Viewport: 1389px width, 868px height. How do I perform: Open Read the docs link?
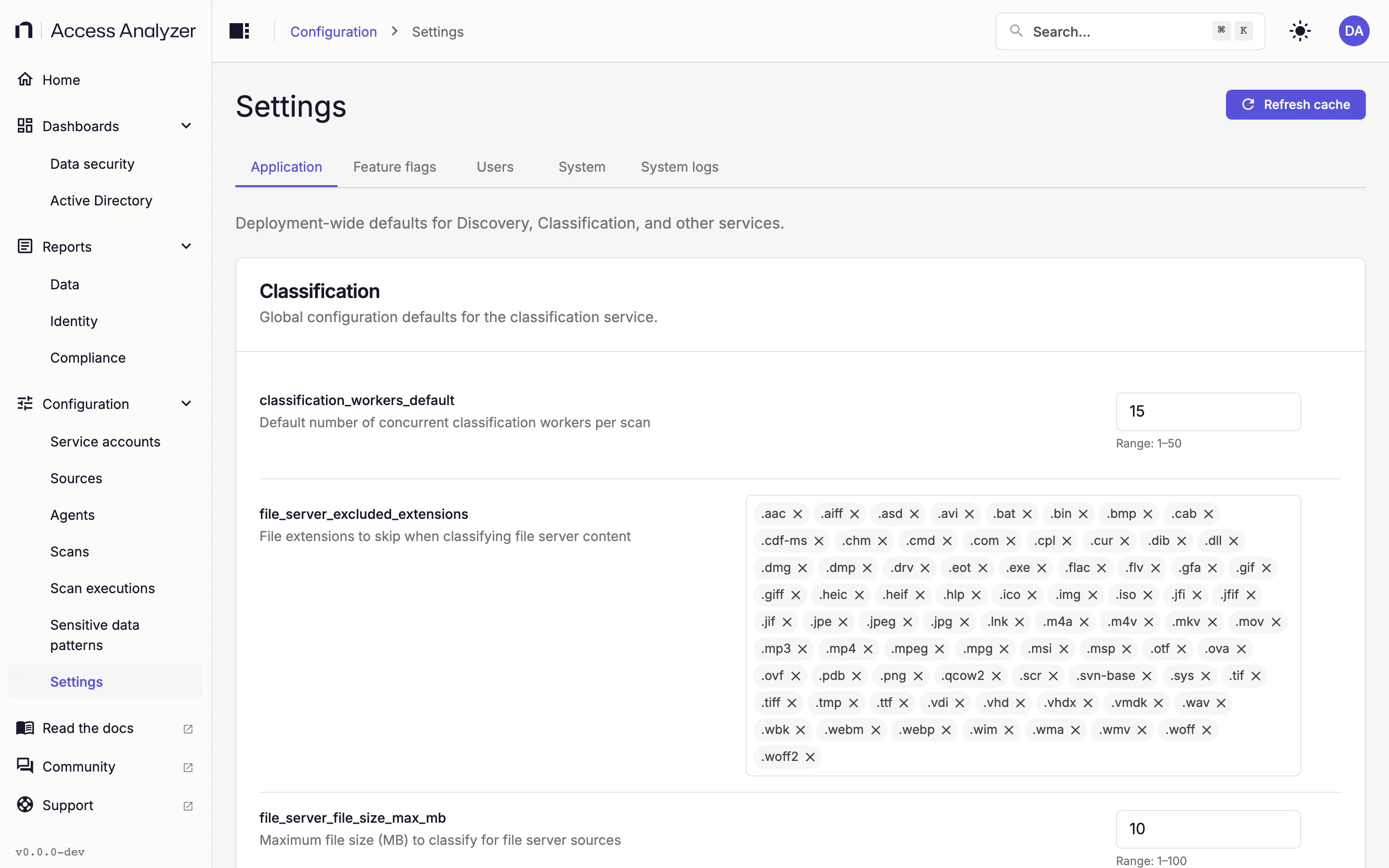106,728
